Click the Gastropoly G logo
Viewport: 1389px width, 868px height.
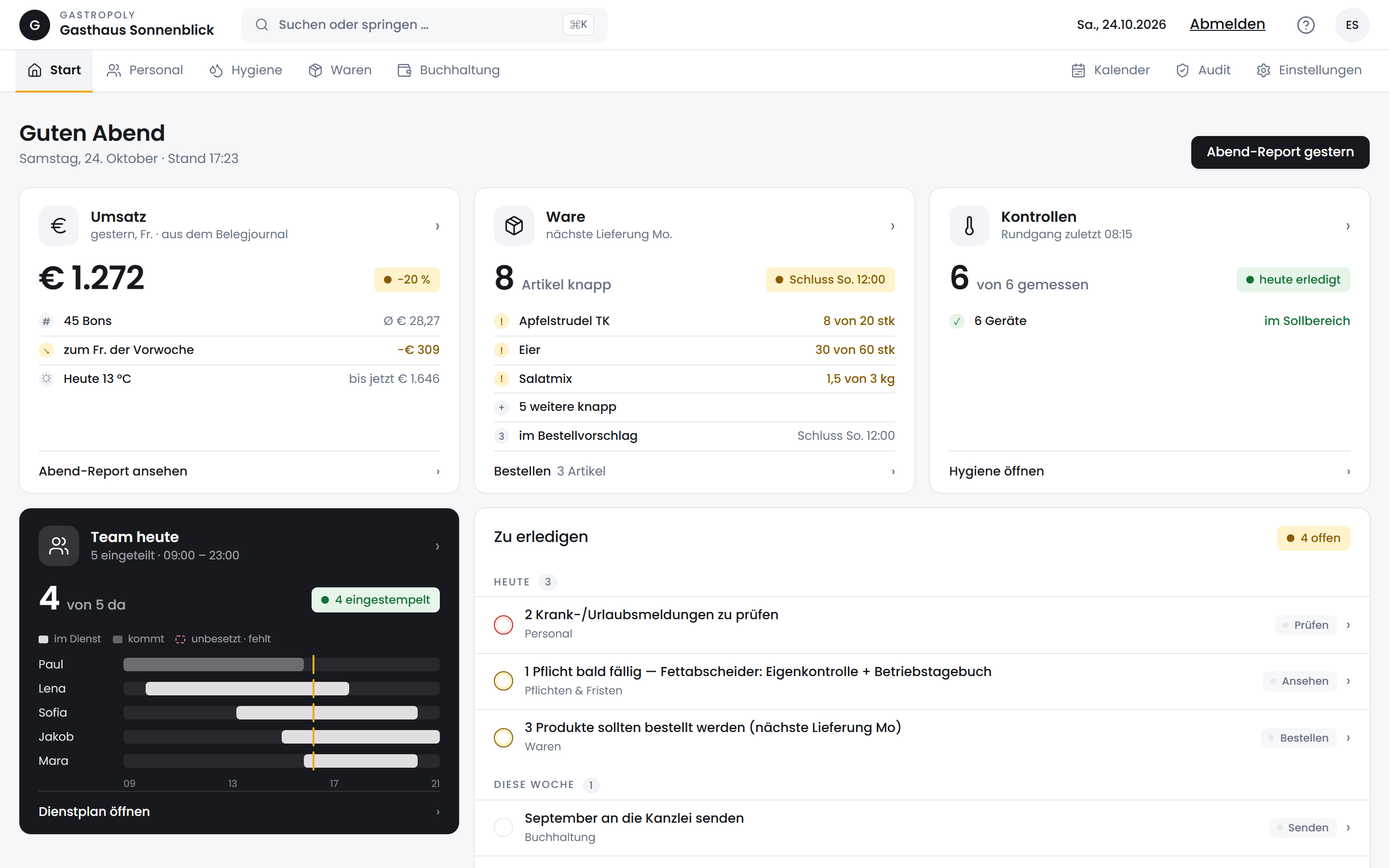(34, 25)
